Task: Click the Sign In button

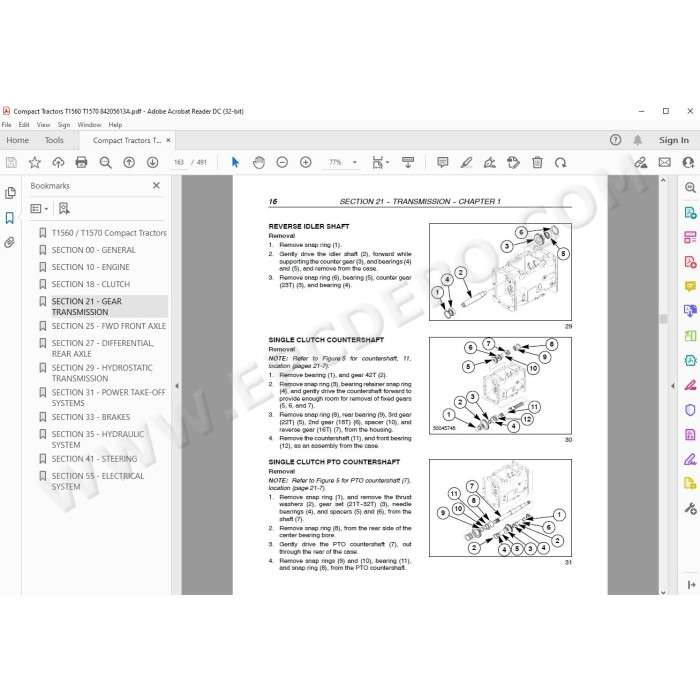Action: (x=674, y=140)
